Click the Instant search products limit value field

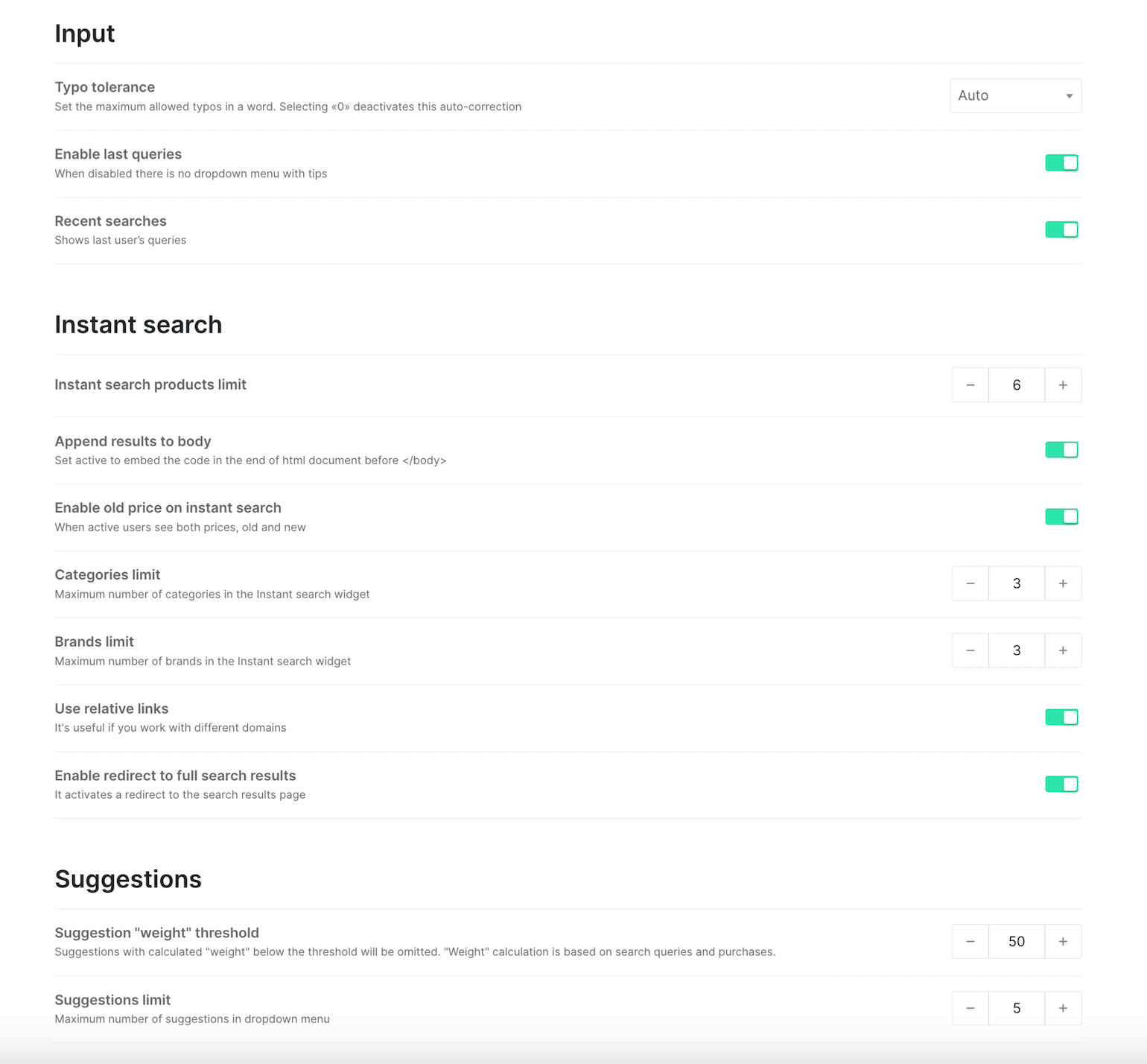pyautogui.click(x=1017, y=385)
